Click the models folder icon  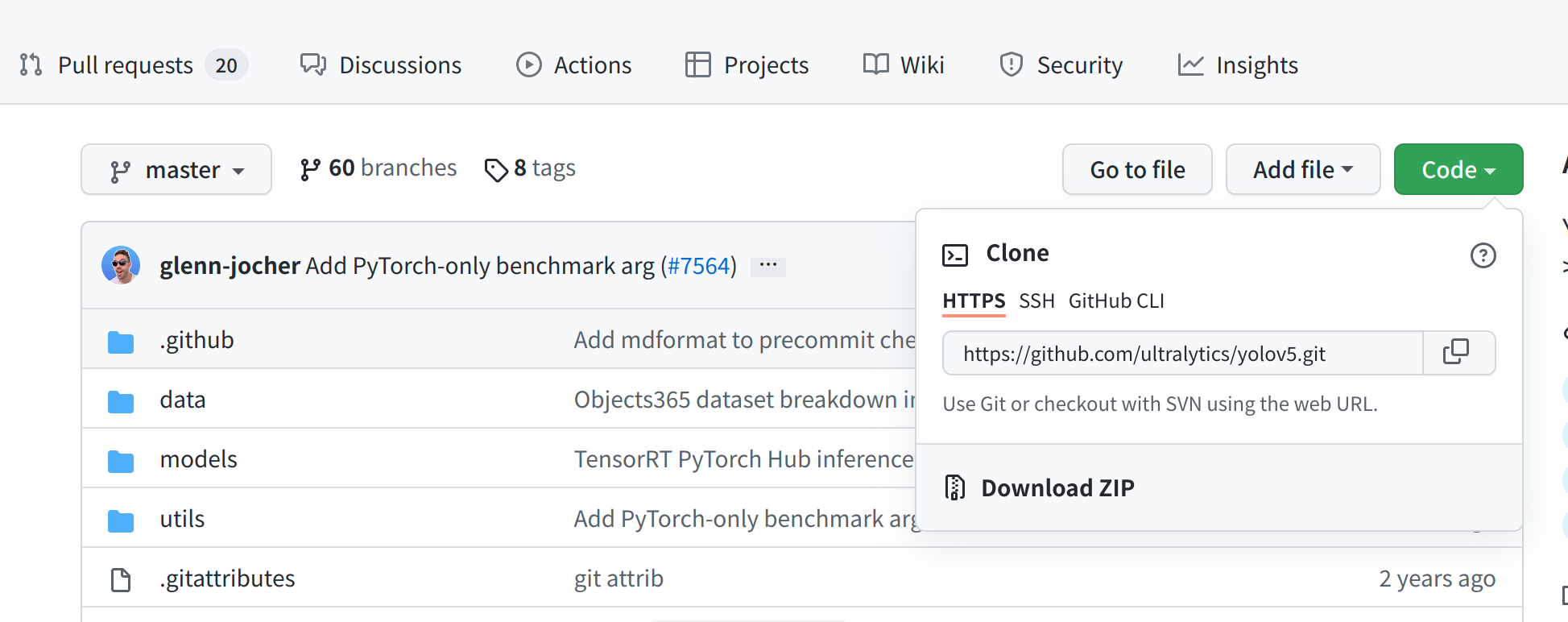(x=121, y=460)
